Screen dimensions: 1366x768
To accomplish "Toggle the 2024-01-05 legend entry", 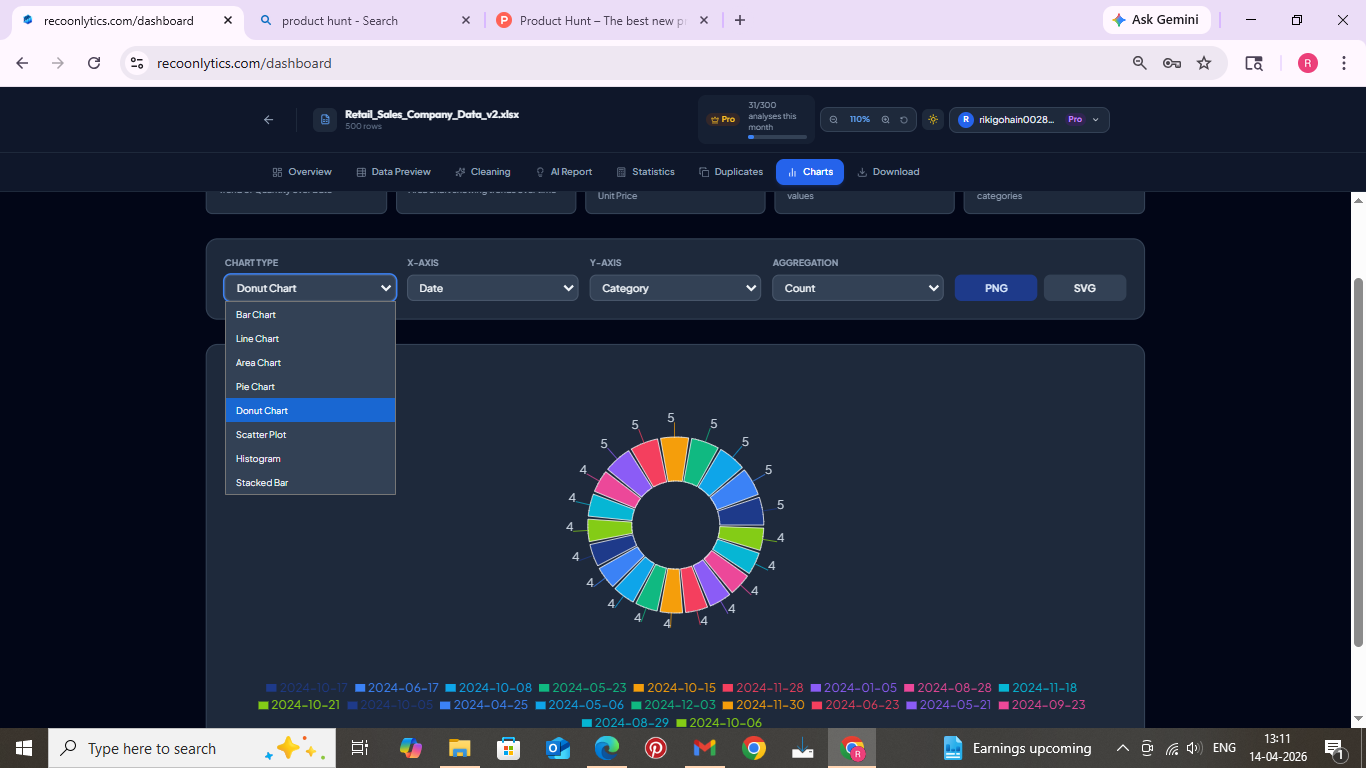I will coord(854,688).
